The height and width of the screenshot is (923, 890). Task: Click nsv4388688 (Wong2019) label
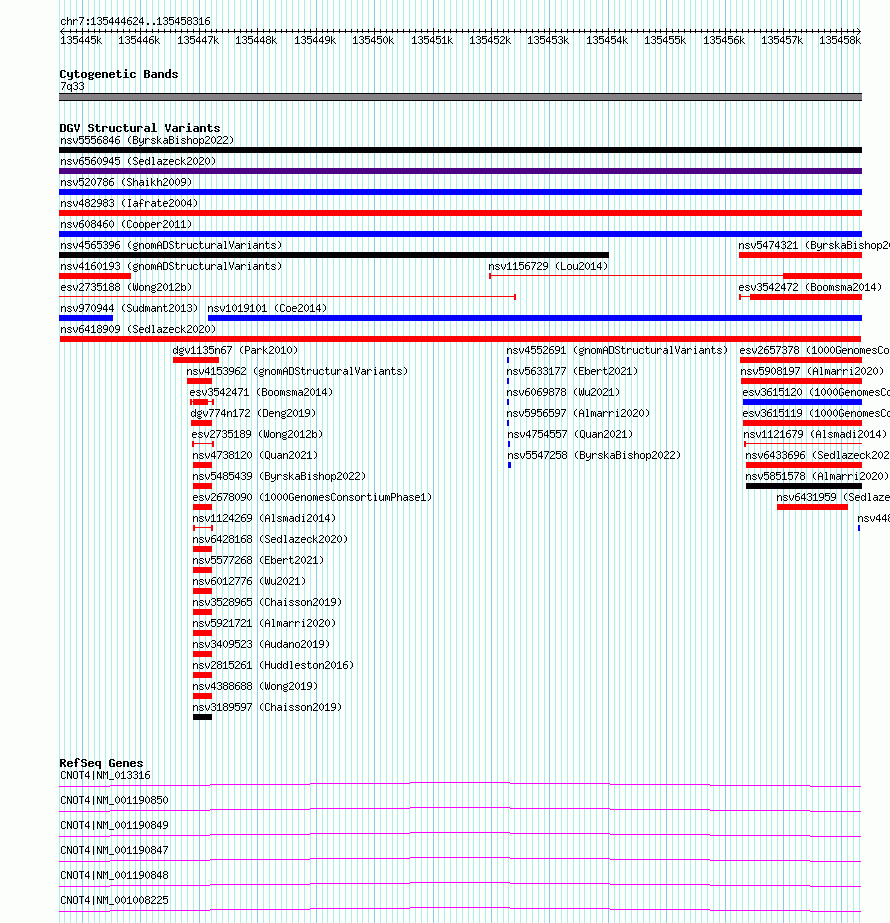[255, 686]
